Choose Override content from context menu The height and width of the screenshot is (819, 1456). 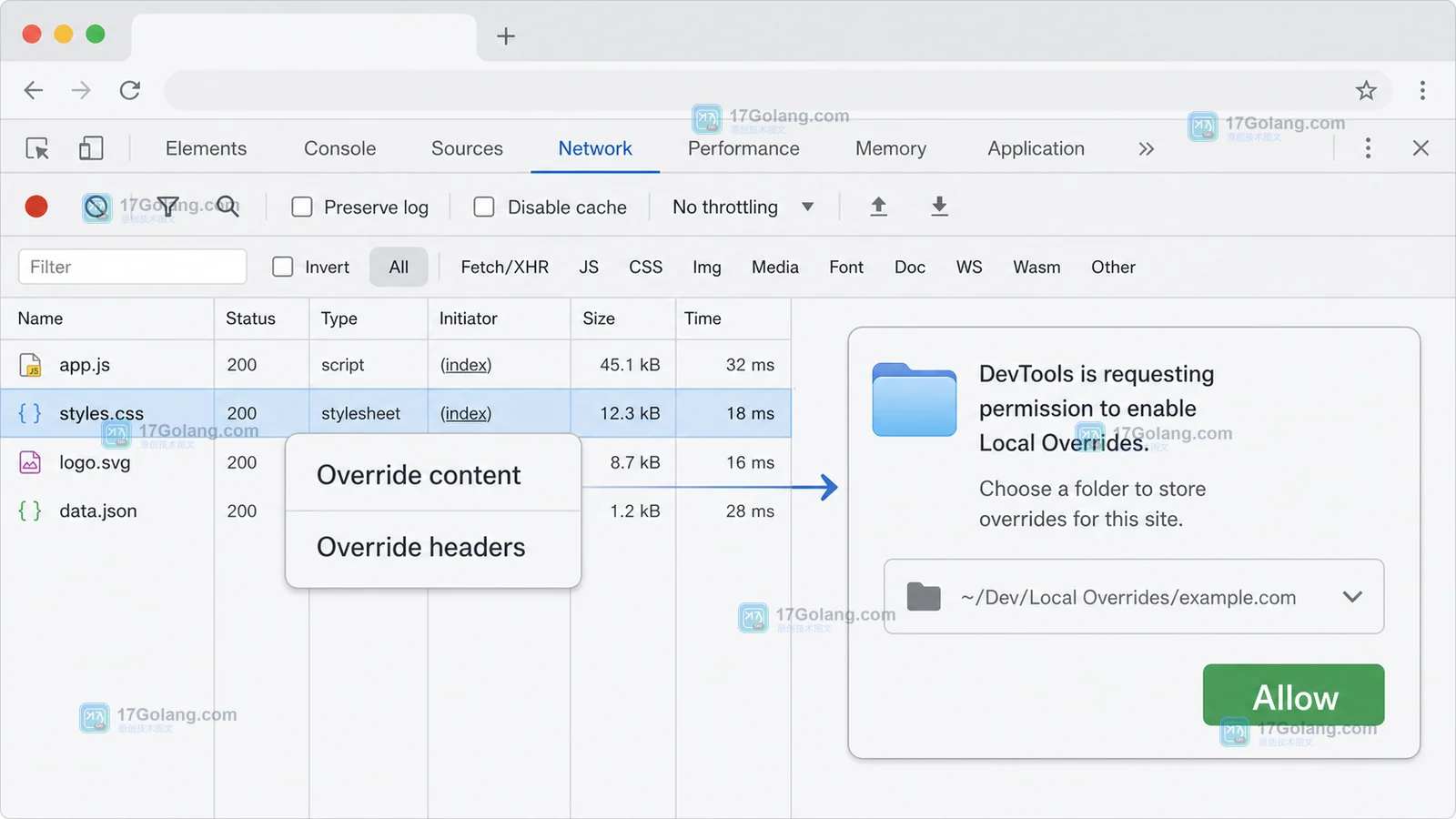(x=433, y=474)
